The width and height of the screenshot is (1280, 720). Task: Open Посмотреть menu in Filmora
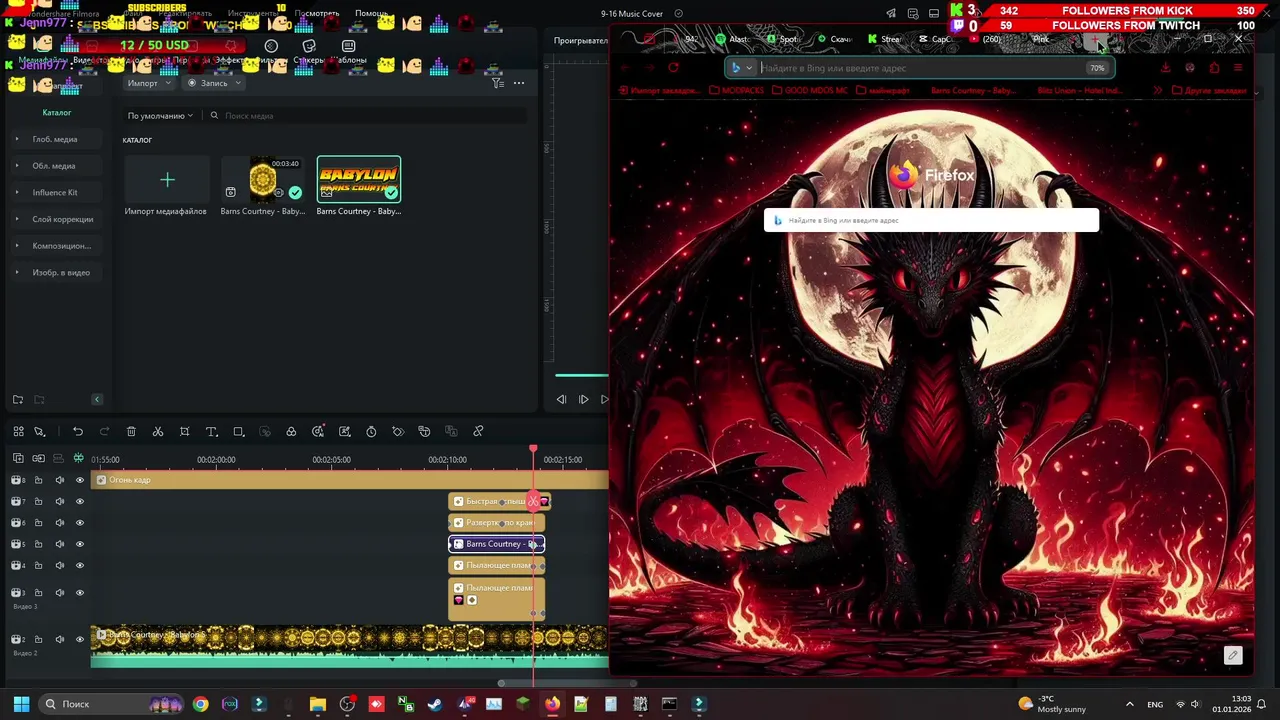tap(317, 13)
